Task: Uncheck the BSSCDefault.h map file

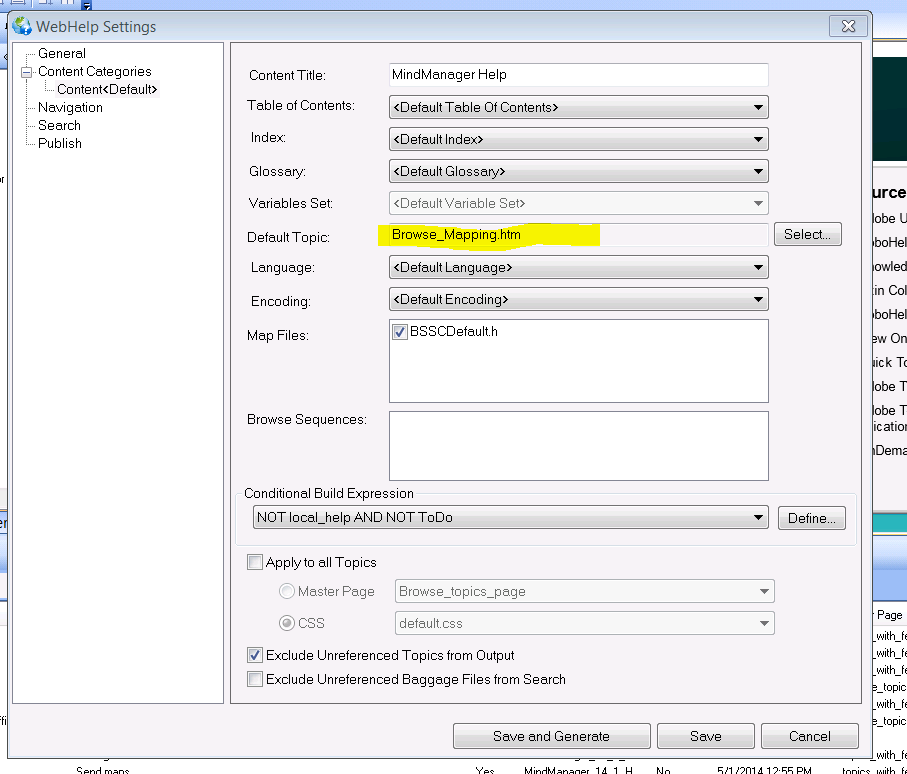Action: pyautogui.click(x=399, y=331)
